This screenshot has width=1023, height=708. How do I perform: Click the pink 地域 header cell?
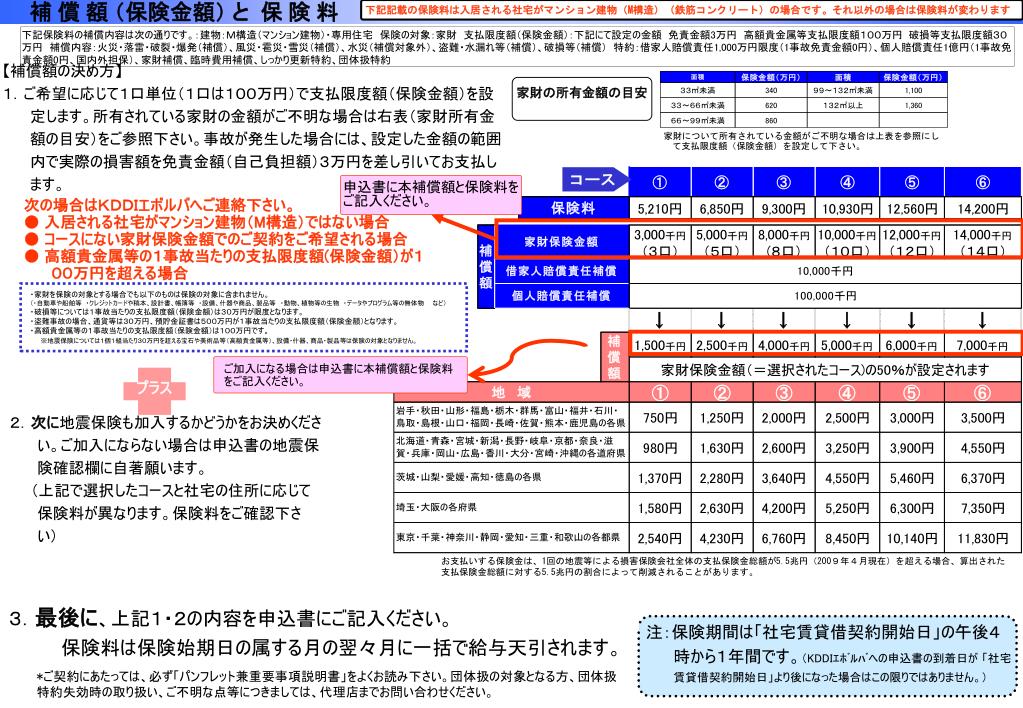511,392
